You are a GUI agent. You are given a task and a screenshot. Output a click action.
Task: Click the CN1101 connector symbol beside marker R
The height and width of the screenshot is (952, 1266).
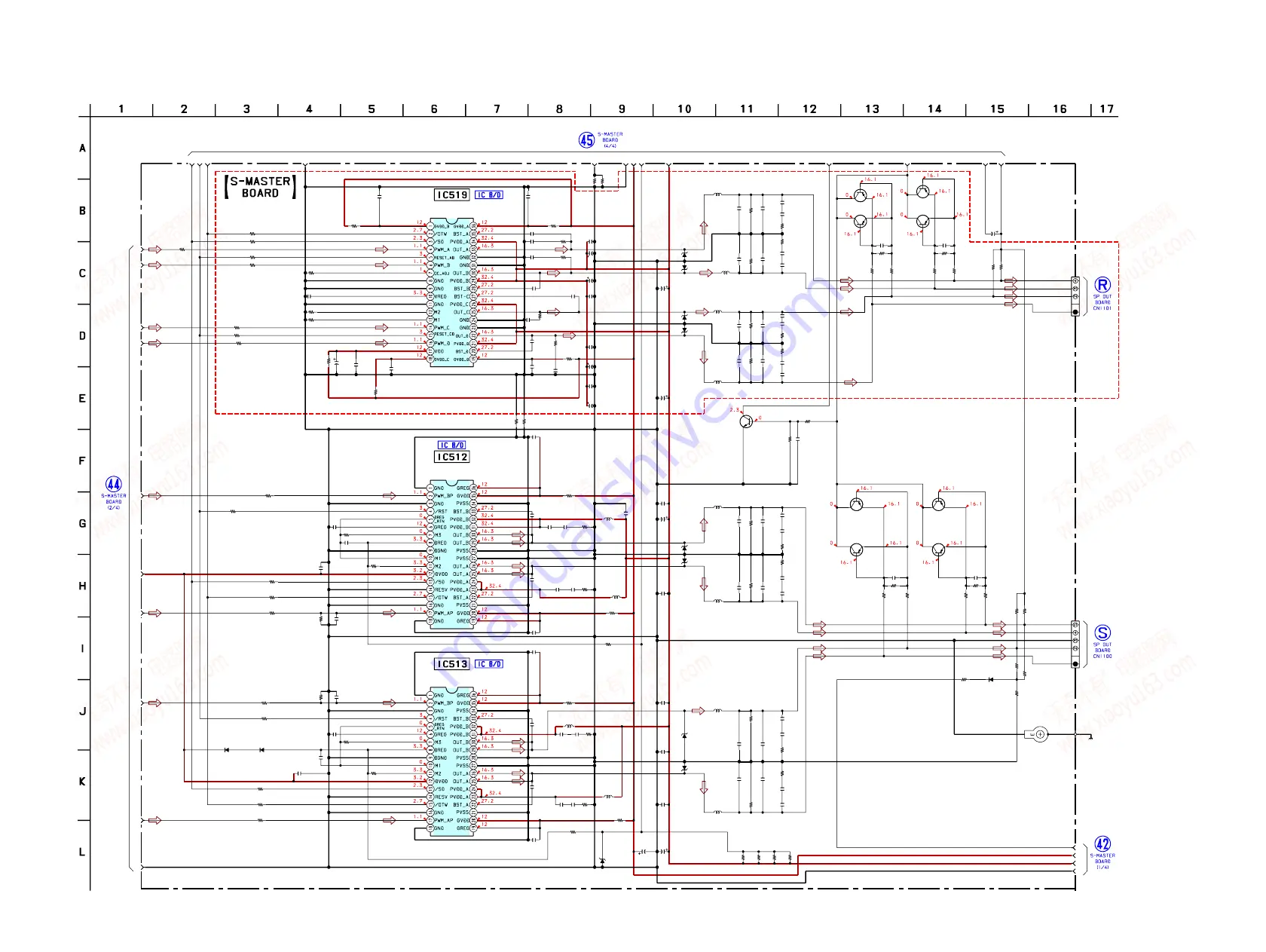coord(1075,296)
